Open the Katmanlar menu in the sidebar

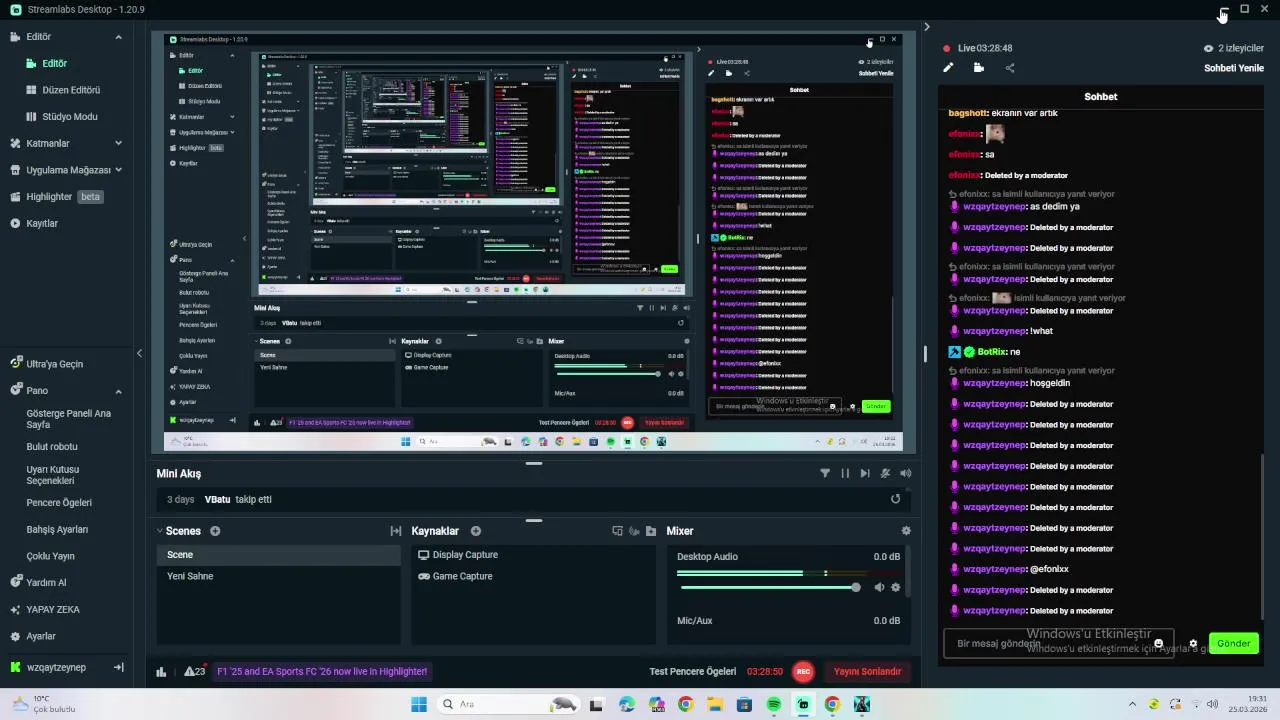point(47,143)
